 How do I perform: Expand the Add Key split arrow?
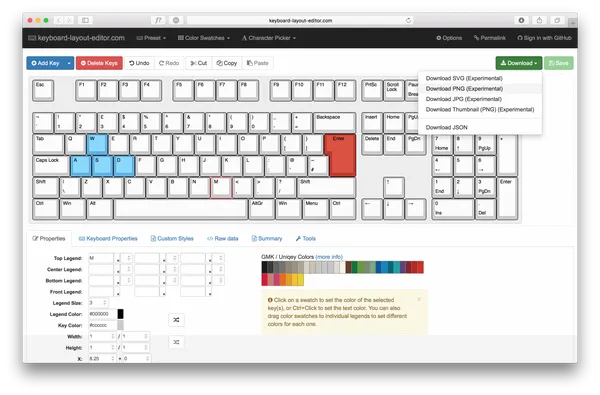[x=69, y=63]
